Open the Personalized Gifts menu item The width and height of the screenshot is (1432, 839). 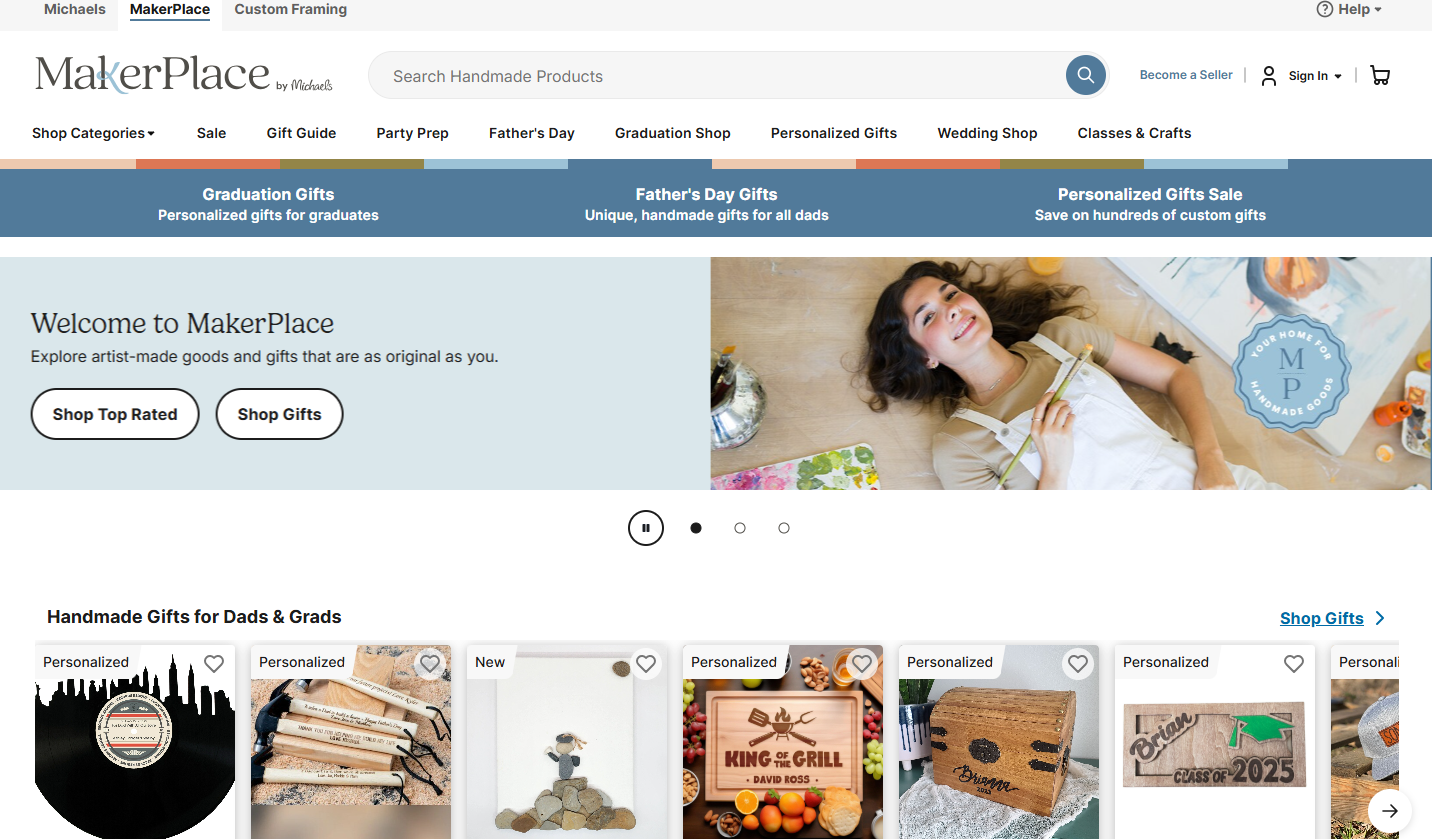[834, 133]
